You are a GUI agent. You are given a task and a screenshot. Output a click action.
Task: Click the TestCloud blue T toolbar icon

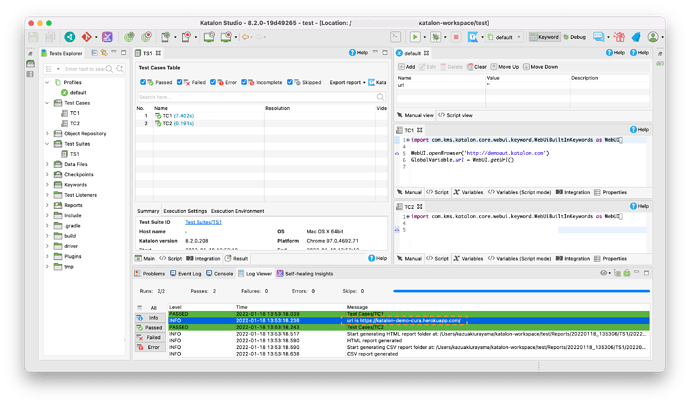coord(473,37)
